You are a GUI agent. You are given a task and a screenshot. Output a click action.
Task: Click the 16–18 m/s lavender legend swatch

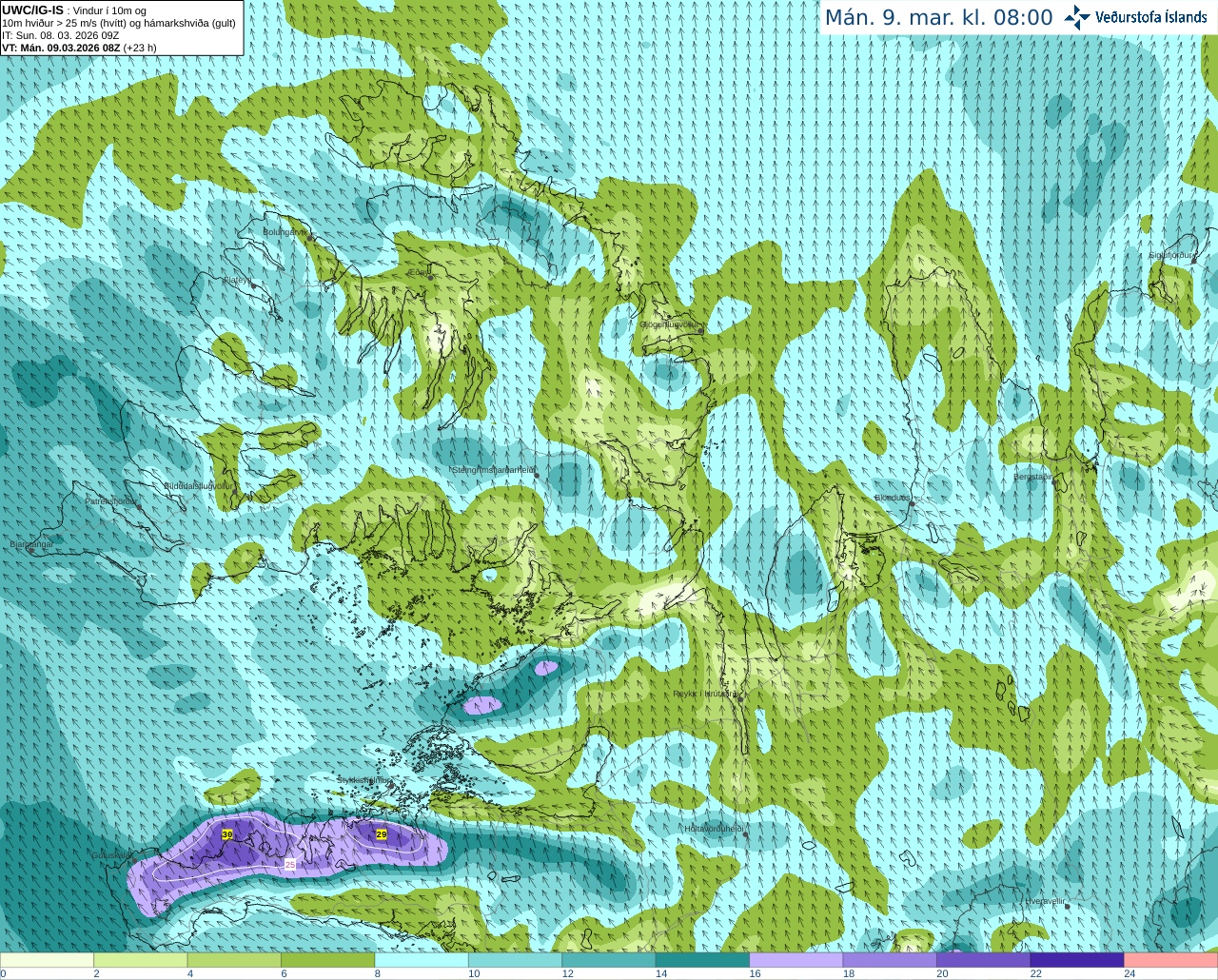[796, 960]
